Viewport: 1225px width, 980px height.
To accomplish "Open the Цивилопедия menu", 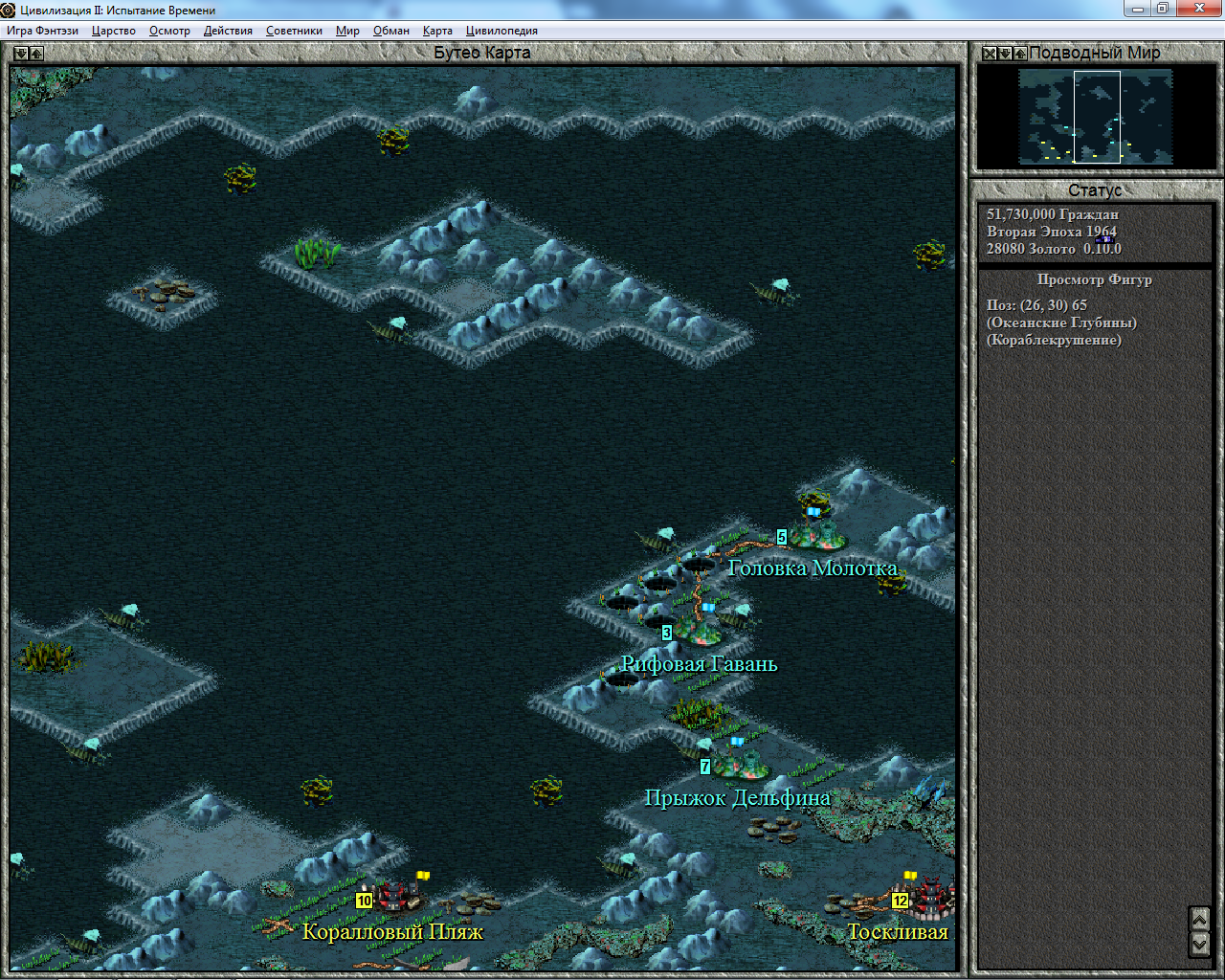I will click(501, 31).
